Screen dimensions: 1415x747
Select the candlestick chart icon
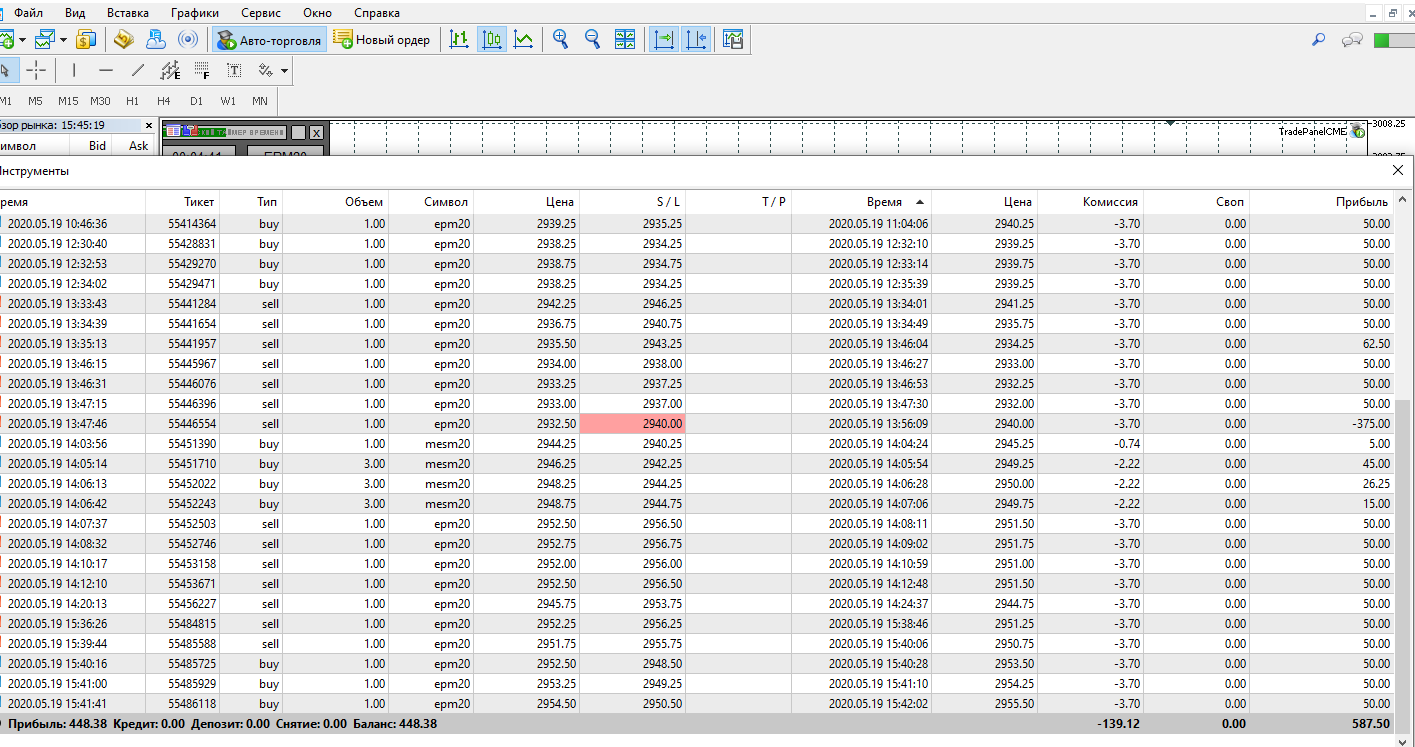click(491, 40)
